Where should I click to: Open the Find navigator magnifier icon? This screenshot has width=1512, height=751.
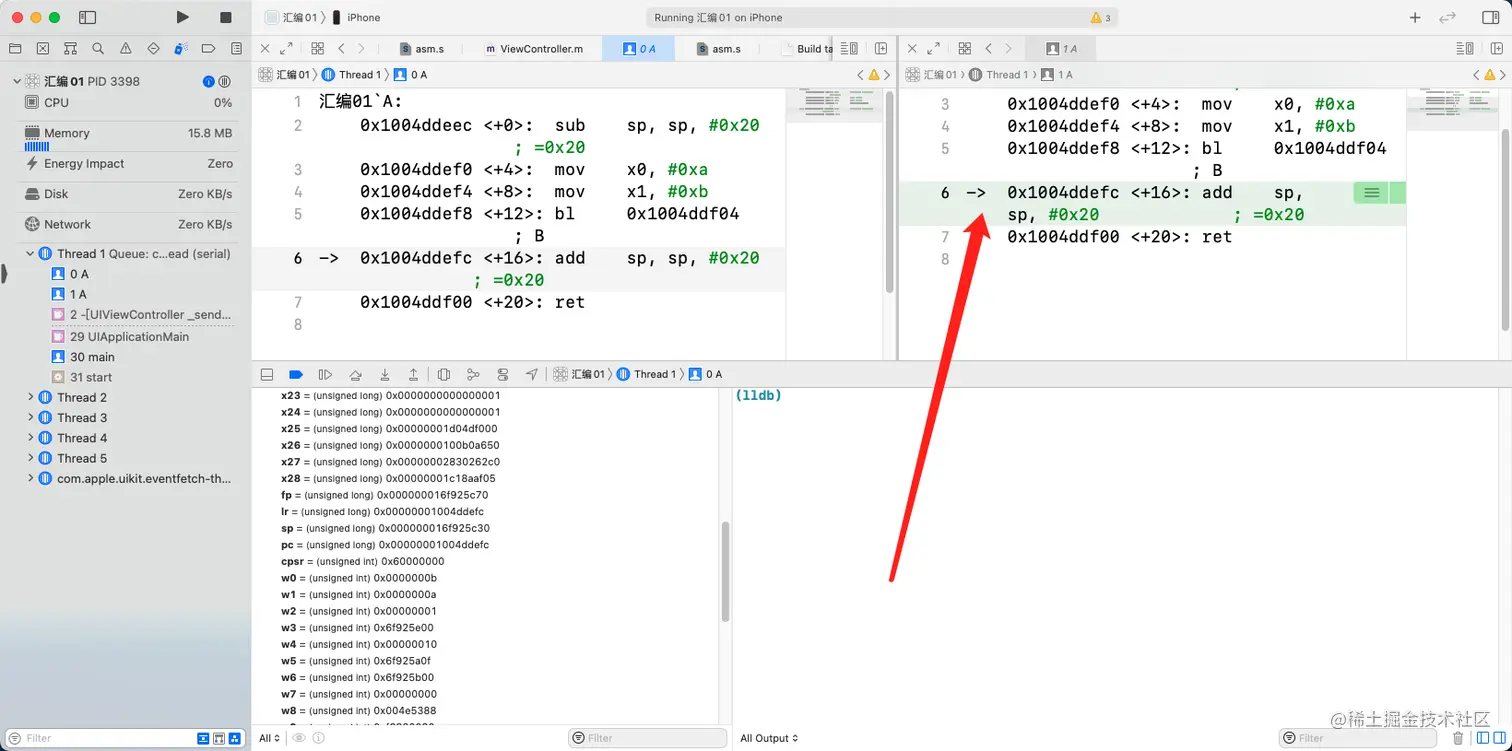98,48
